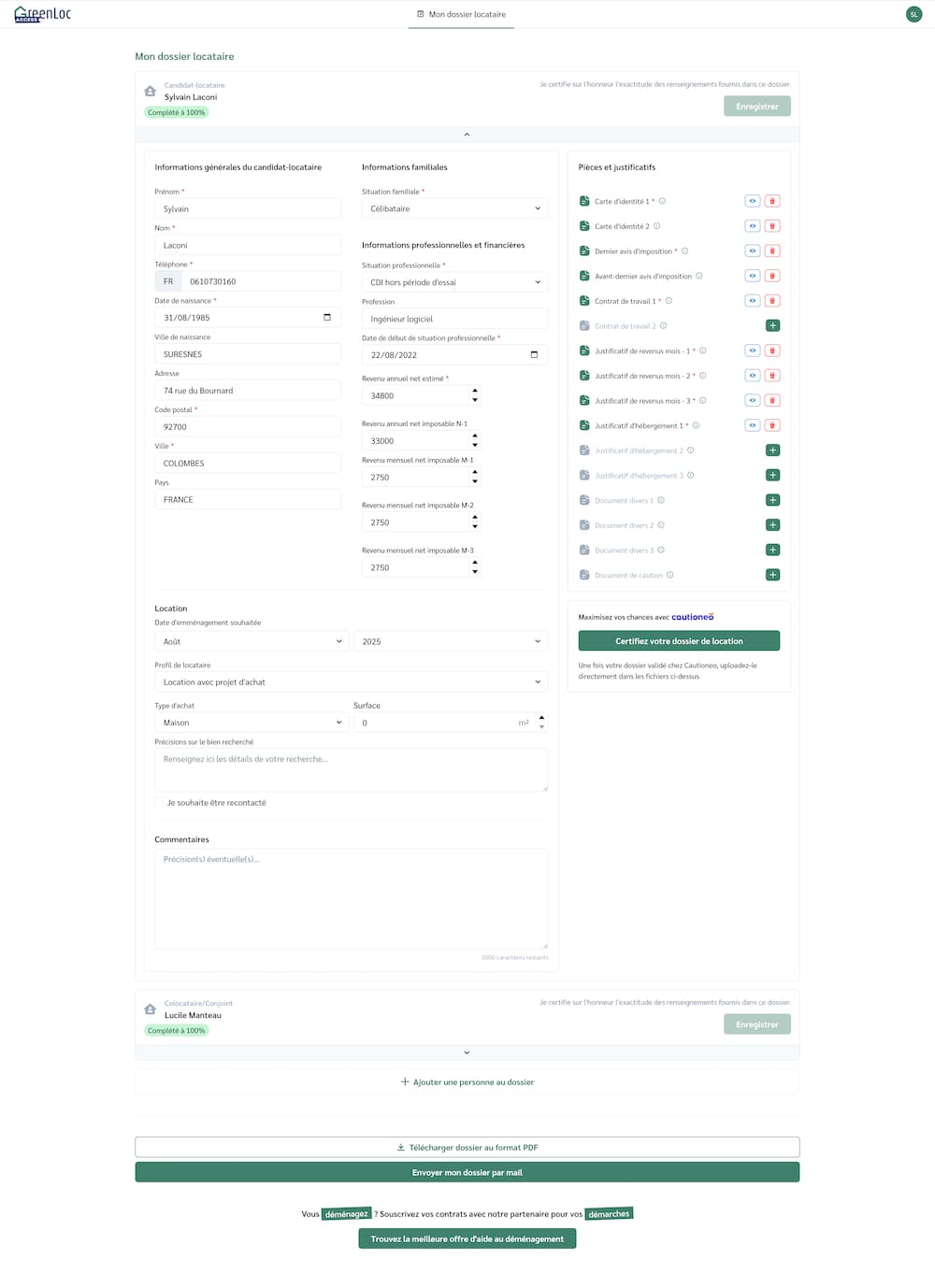Click Envoyer mon dossier par mail
The image size is (935, 1288).
pyautogui.click(x=467, y=1172)
